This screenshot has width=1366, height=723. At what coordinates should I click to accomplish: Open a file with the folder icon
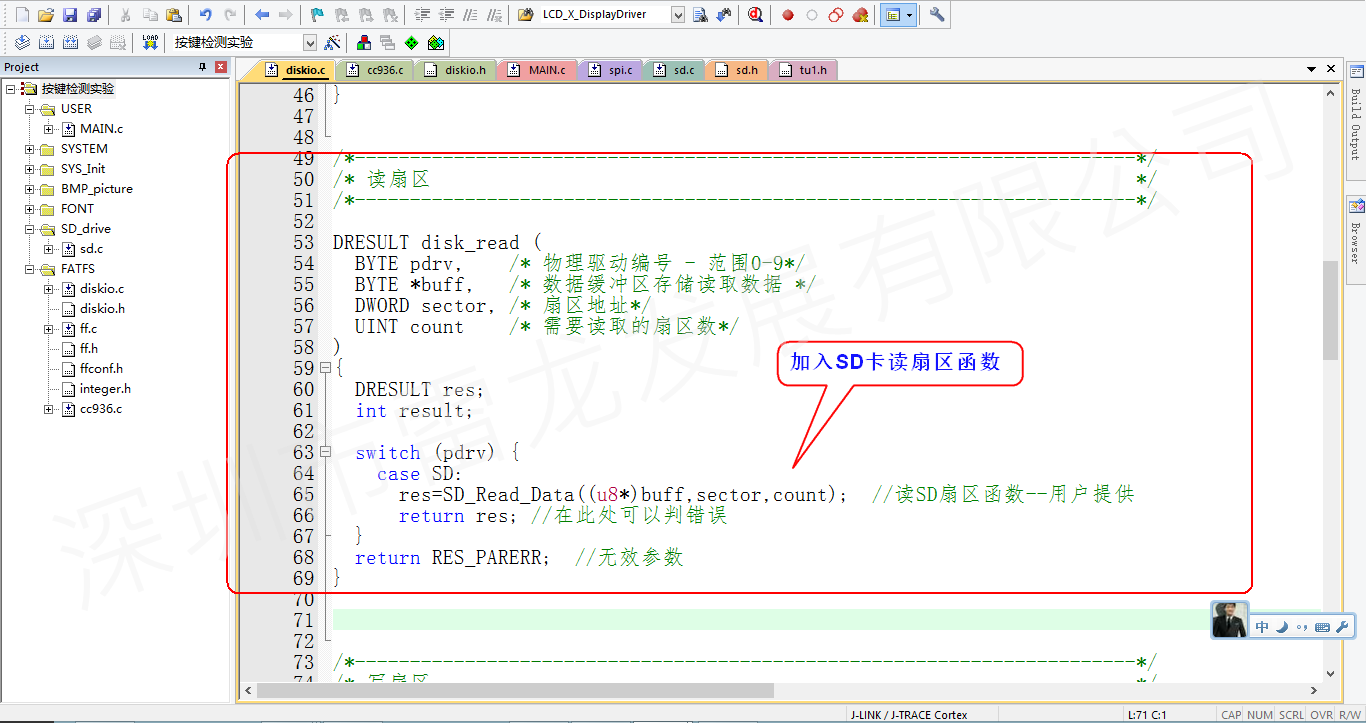[46, 15]
